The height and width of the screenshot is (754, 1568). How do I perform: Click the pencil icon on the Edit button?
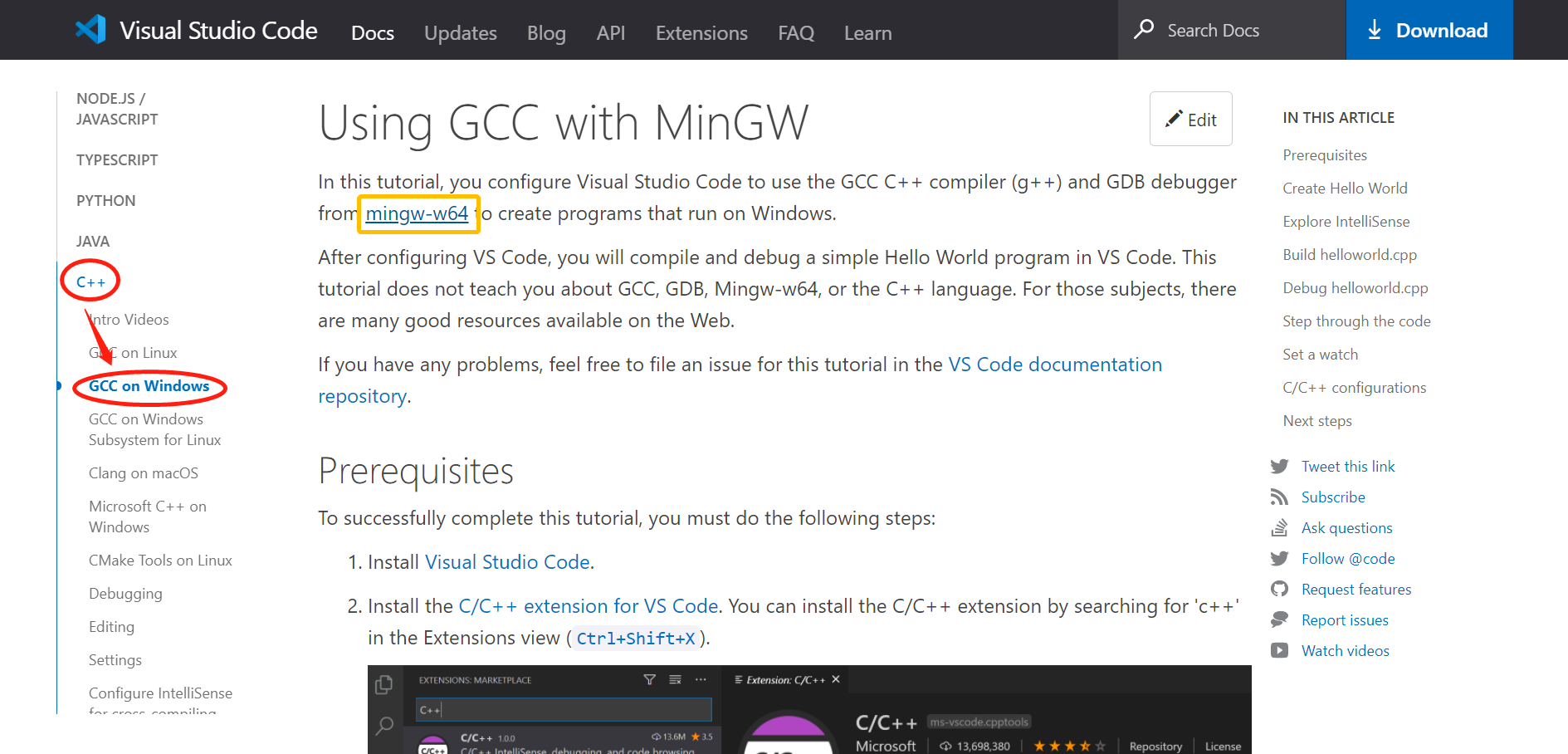1174,119
